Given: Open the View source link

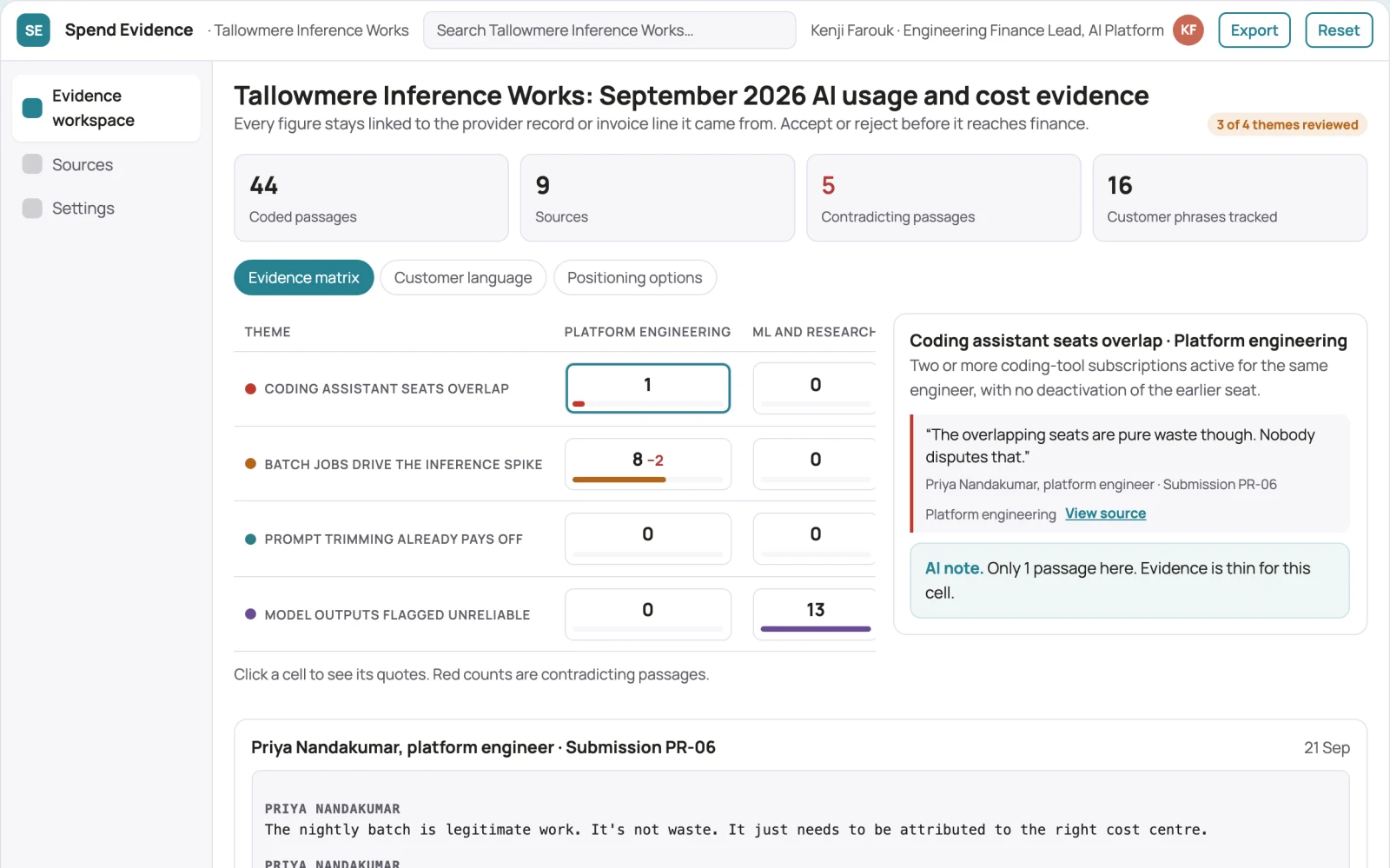Looking at the screenshot, I should pyautogui.click(x=1105, y=514).
